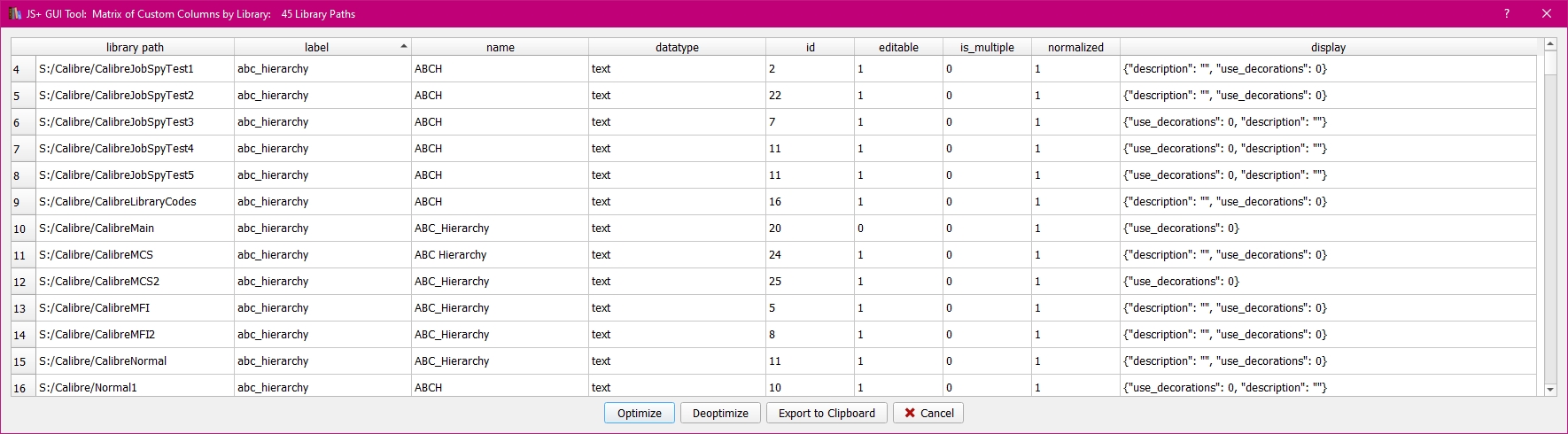Click the name cell 'ABC Hierarchy' for CalibreMCS

(x=500, y=255)
